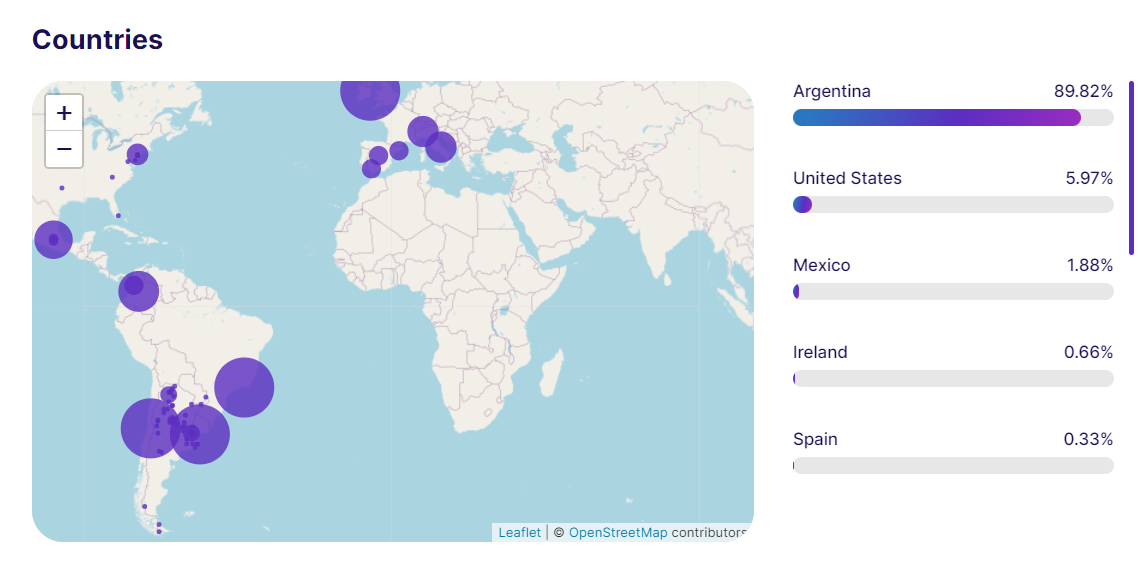
Task: Click the large bubble over Chile
Action: coord(151,428)
